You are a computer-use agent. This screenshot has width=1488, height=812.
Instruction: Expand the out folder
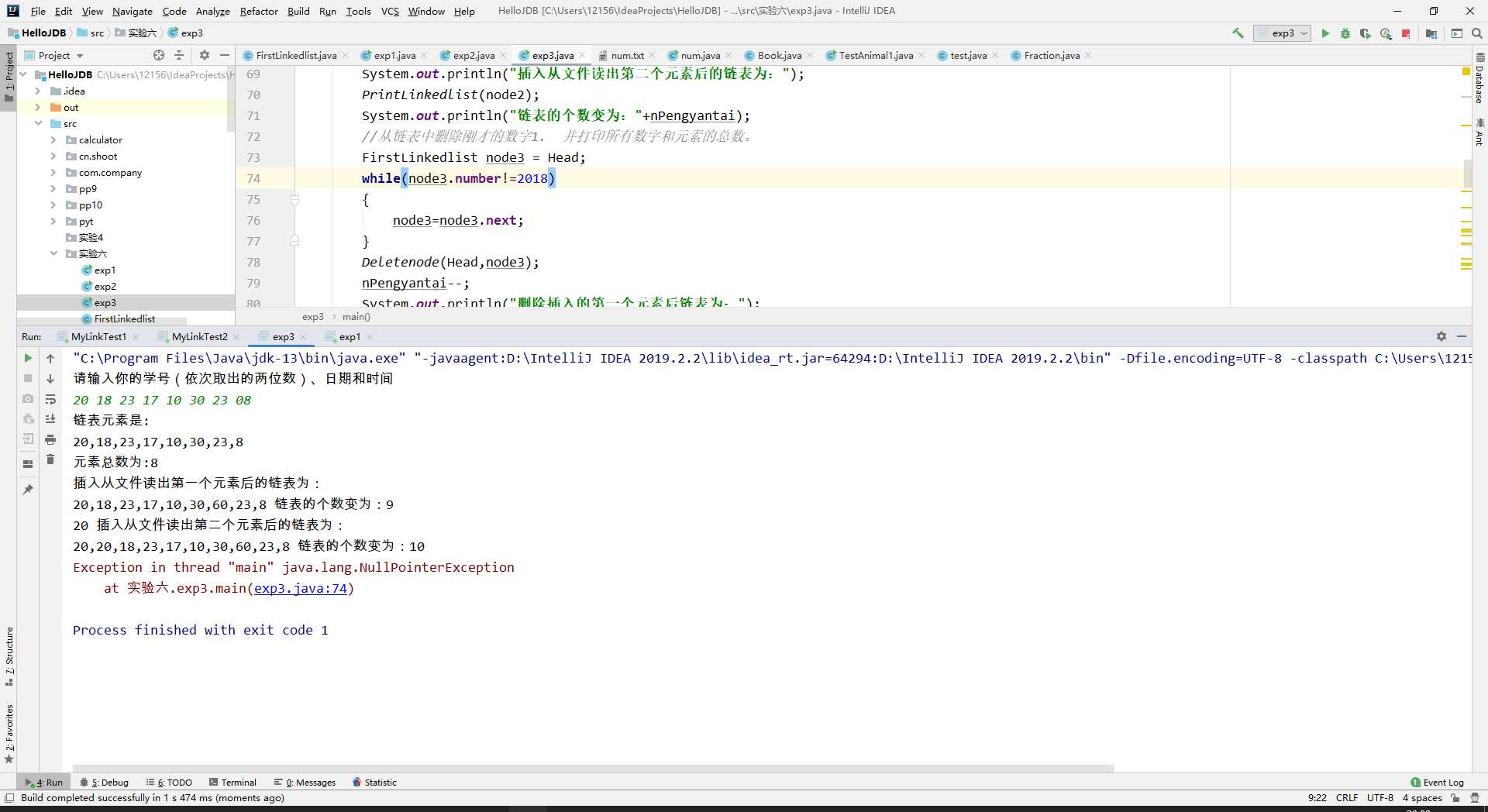[38, 107]
